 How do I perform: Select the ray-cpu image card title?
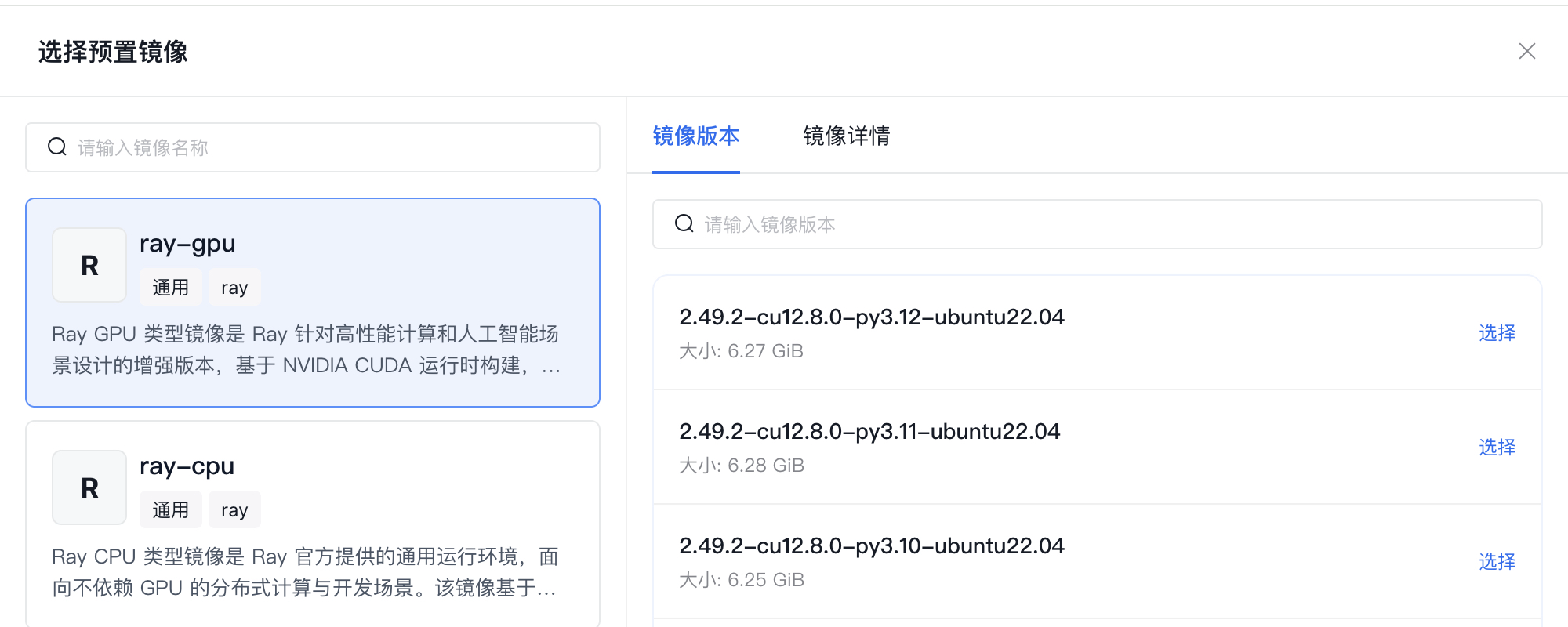click(187, 466)
